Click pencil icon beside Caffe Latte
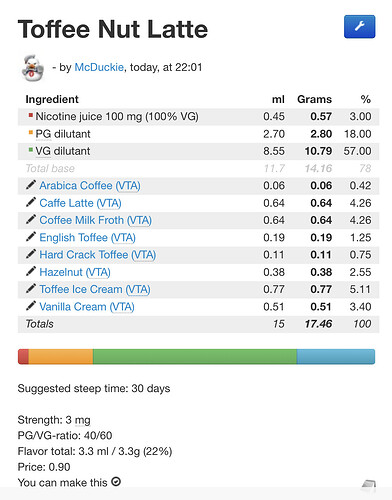 31,202
